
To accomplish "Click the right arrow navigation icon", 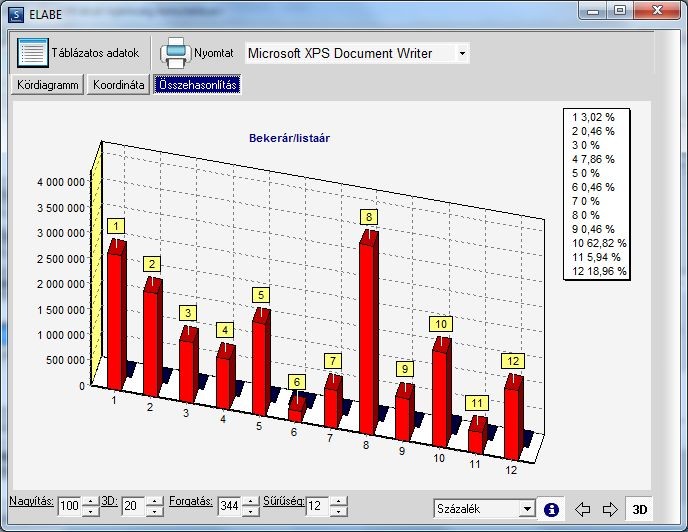I will [x=610, y=509].
